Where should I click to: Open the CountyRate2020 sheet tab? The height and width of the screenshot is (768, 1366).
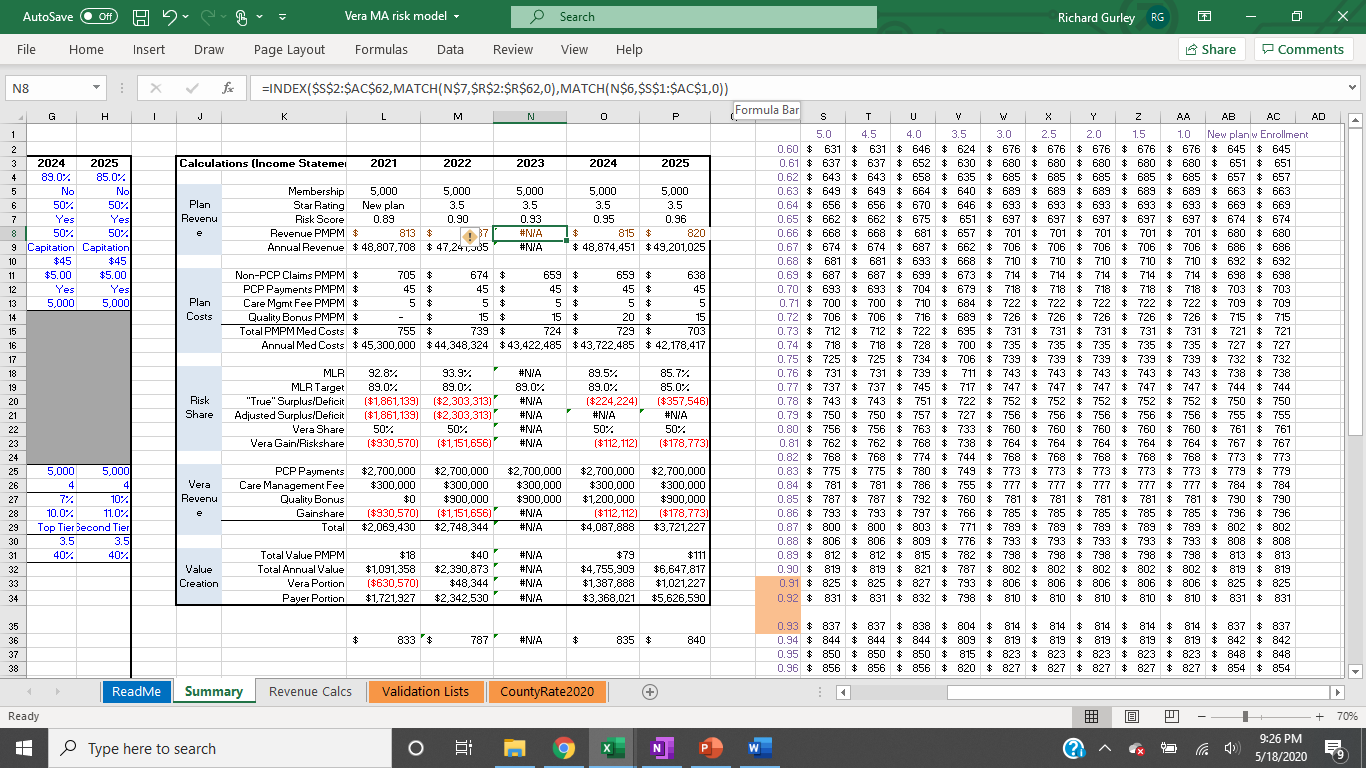(547, 691)
